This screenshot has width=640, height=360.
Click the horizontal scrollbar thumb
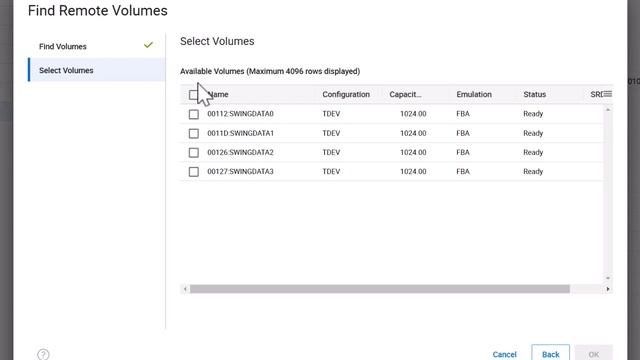[x=380, y=289]
